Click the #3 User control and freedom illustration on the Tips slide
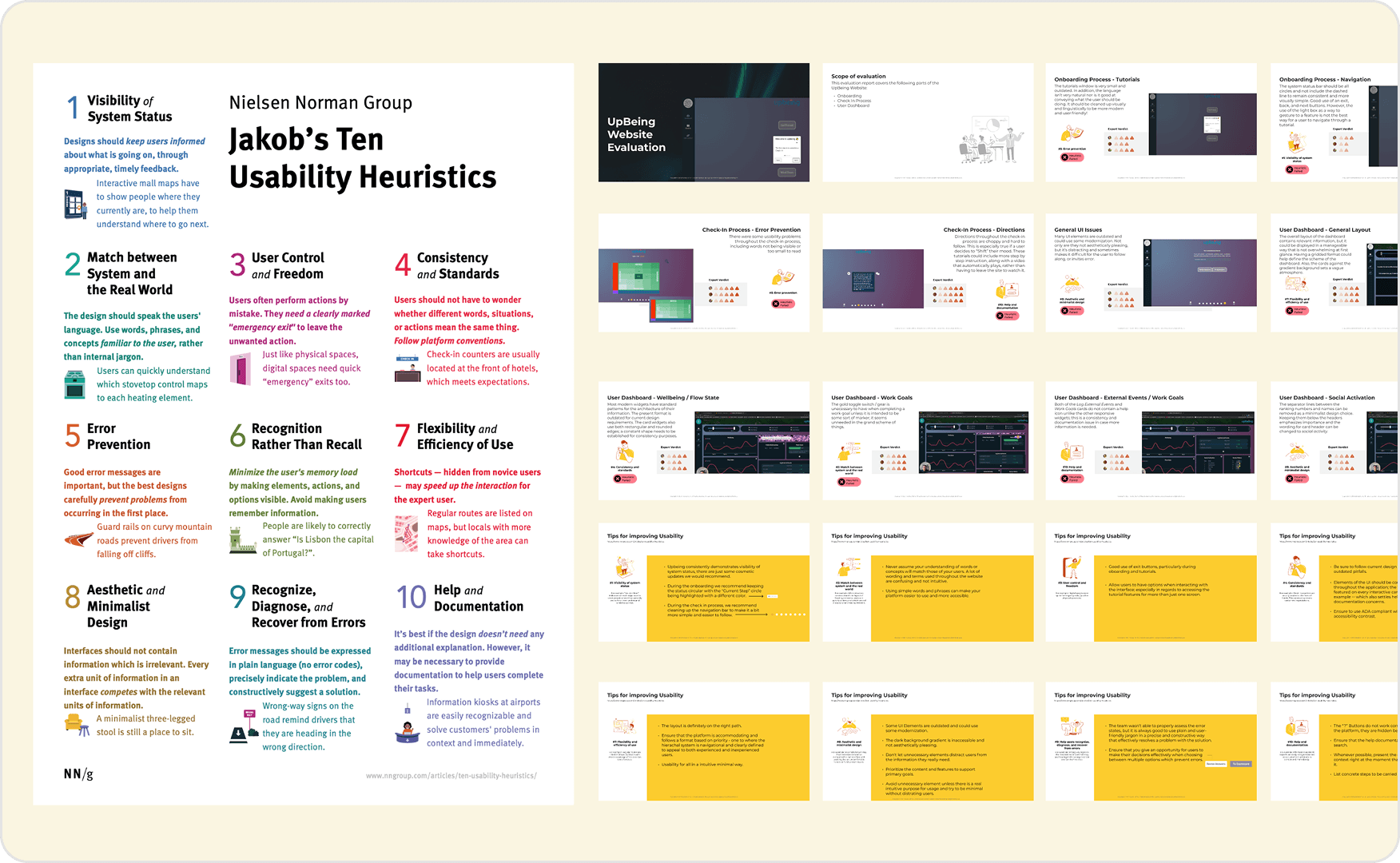The width and height of the screenshot is (1400, 863). 1072,568
